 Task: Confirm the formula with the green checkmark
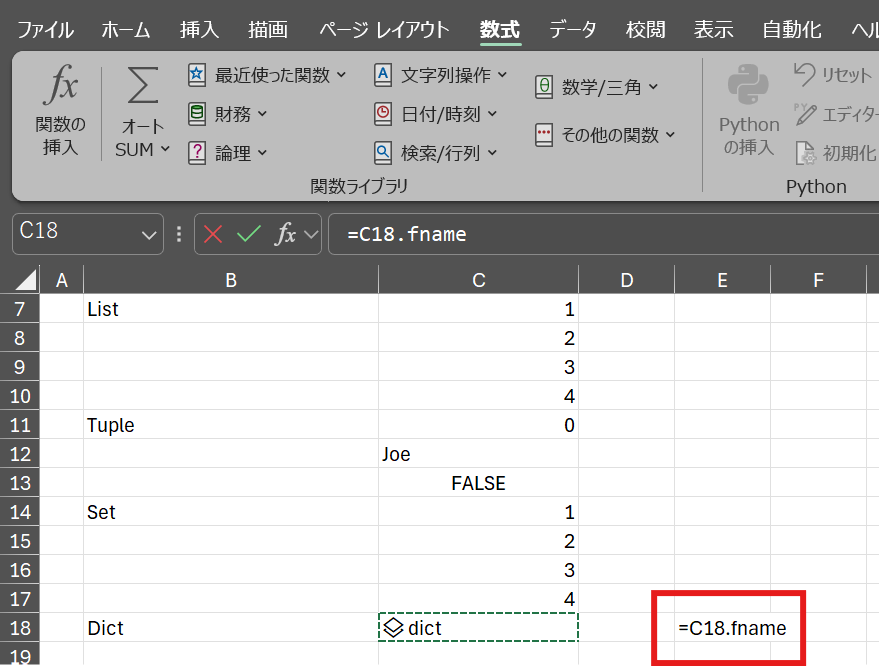point(248,234)
